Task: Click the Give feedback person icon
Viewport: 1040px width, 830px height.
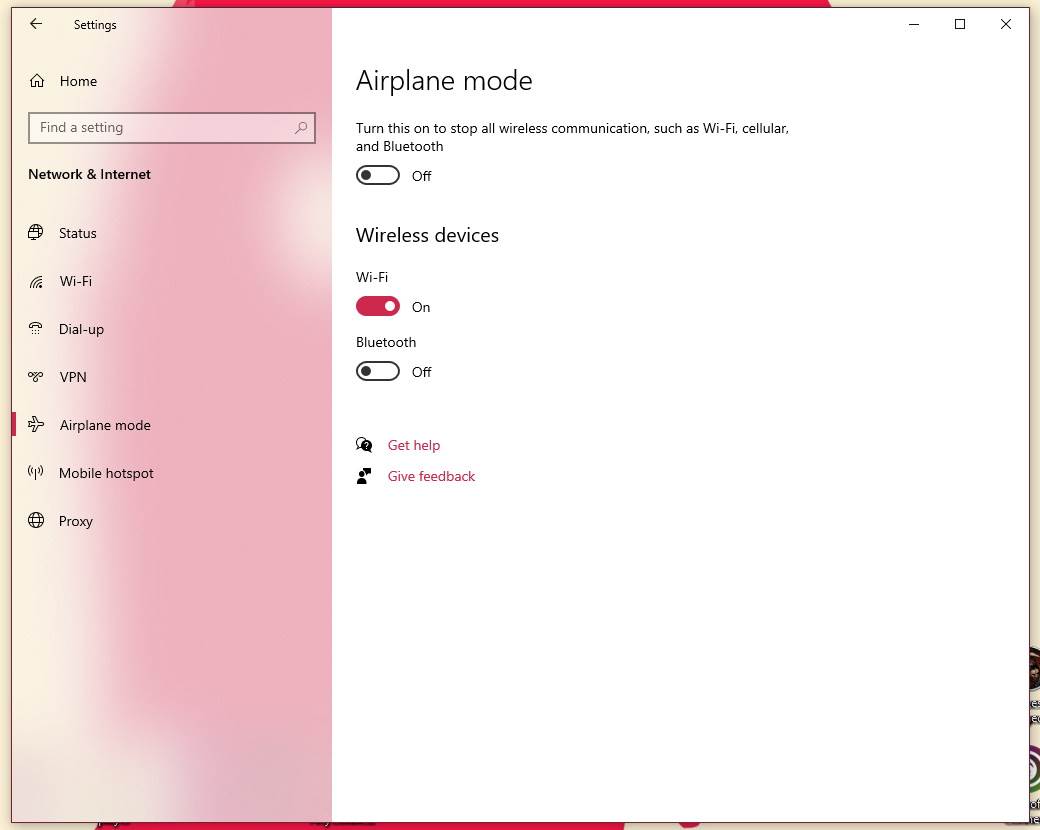Action: tap(364, 476)
